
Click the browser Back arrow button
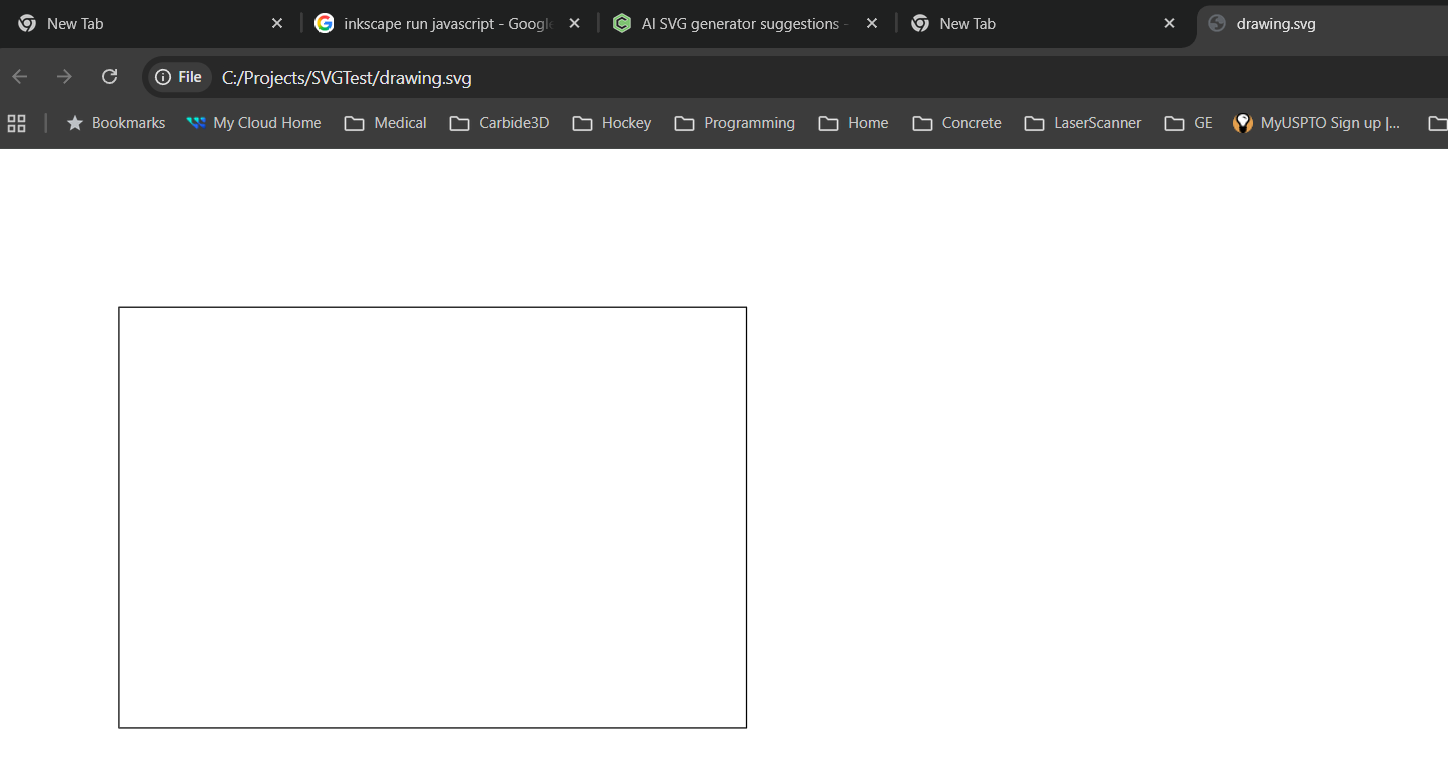(20, 77)
